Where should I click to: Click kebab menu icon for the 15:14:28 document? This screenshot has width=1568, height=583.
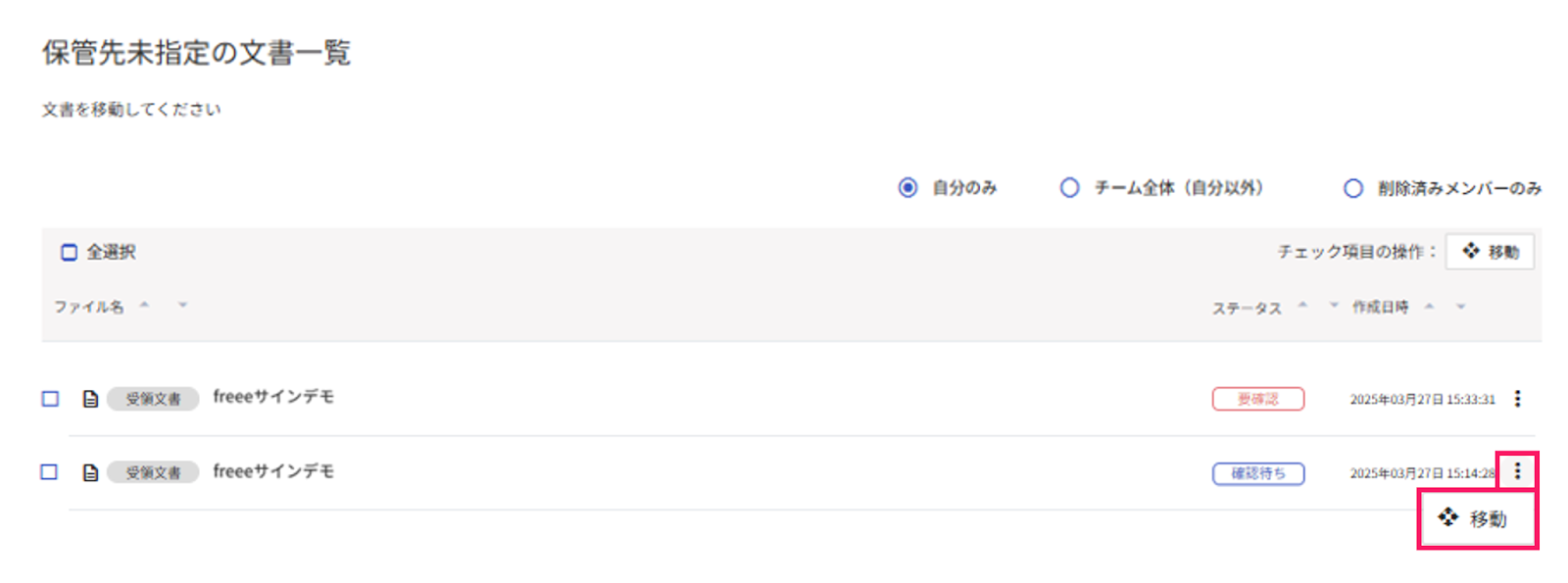1517,472
